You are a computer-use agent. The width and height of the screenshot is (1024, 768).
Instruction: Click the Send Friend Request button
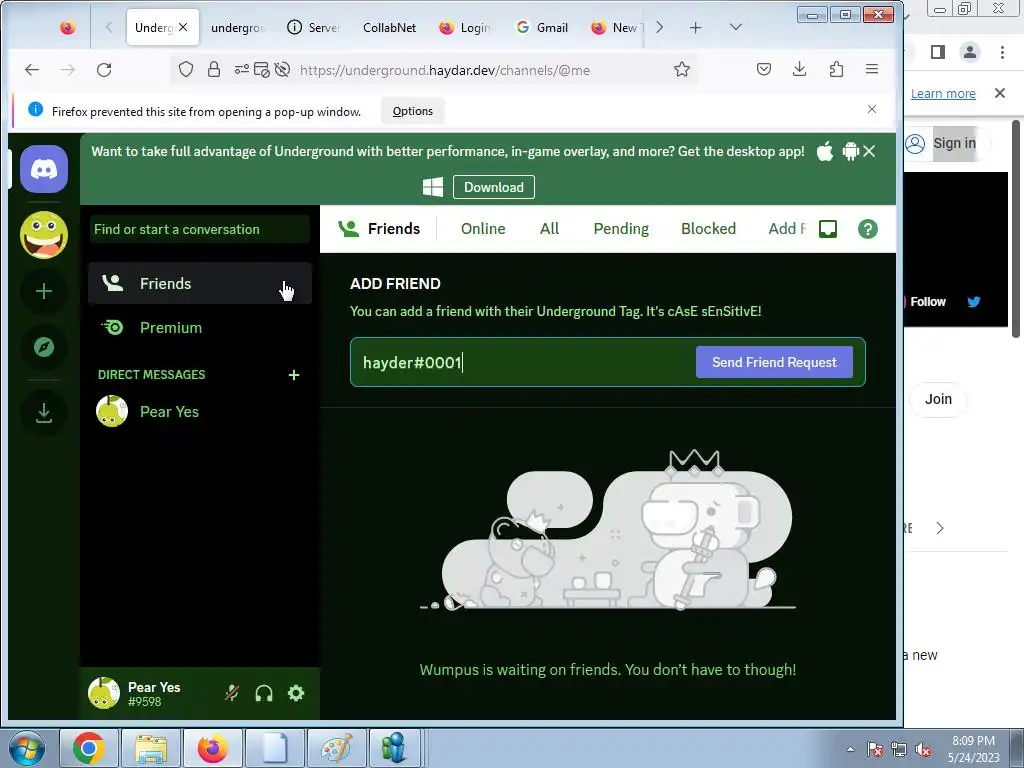click(774, 362)
